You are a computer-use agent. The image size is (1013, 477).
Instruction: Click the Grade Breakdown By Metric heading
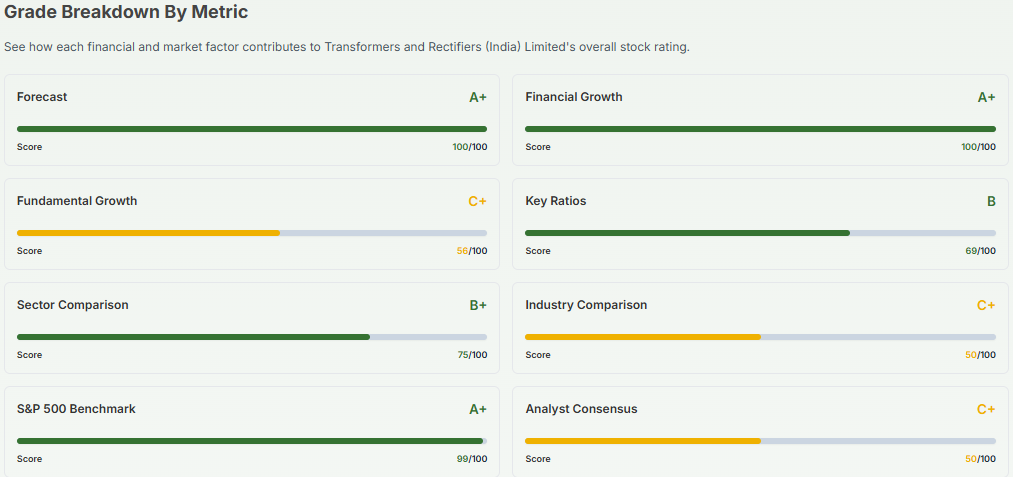point(126,12)
